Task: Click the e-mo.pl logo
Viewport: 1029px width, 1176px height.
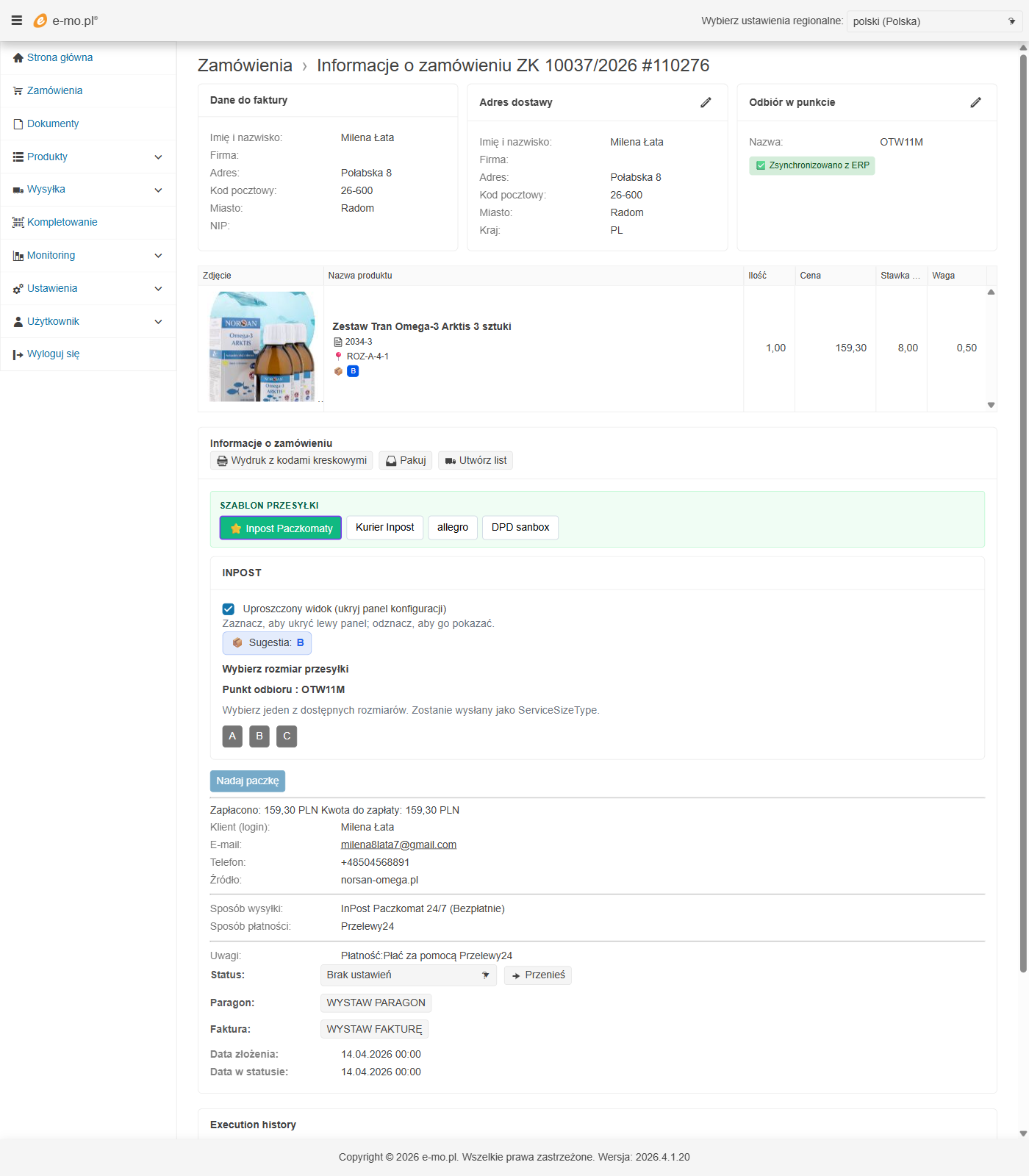Action: (65, 21)
